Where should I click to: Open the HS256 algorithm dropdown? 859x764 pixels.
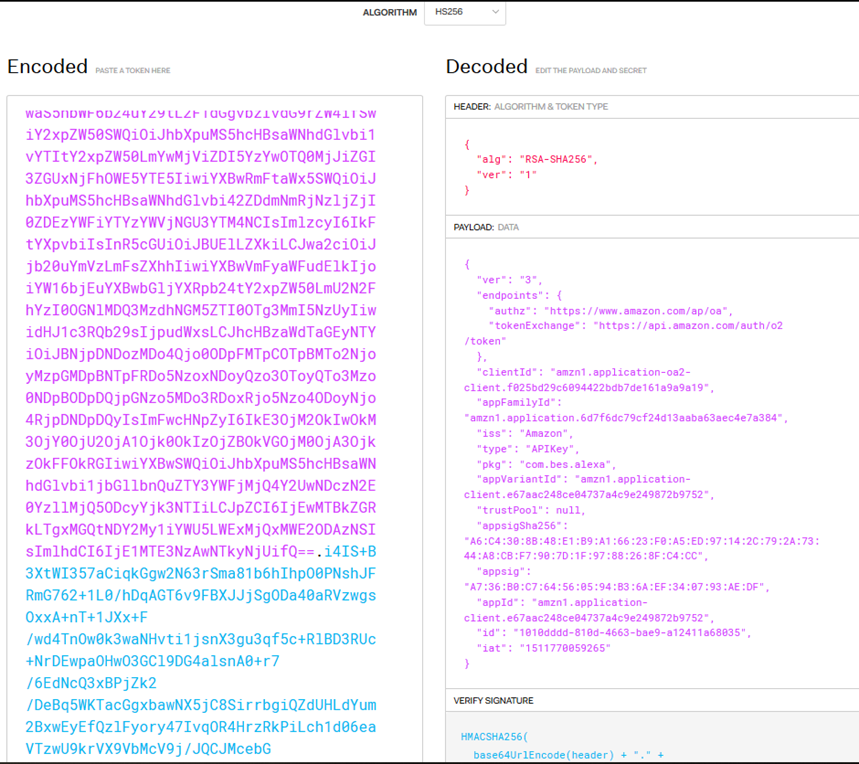tap(465, 12)
